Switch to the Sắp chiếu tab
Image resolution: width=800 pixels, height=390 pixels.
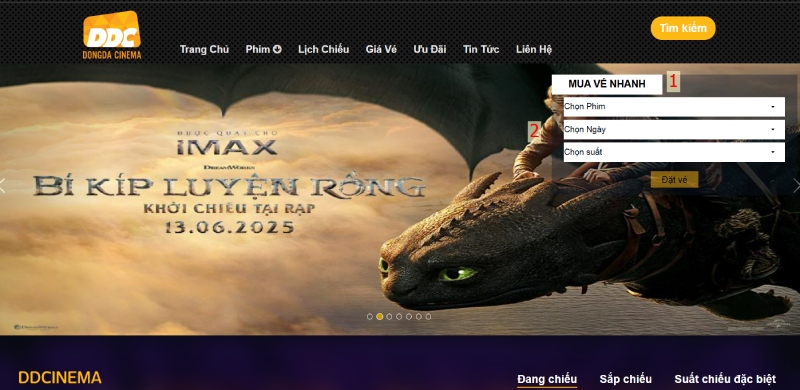tap(626, 379)
